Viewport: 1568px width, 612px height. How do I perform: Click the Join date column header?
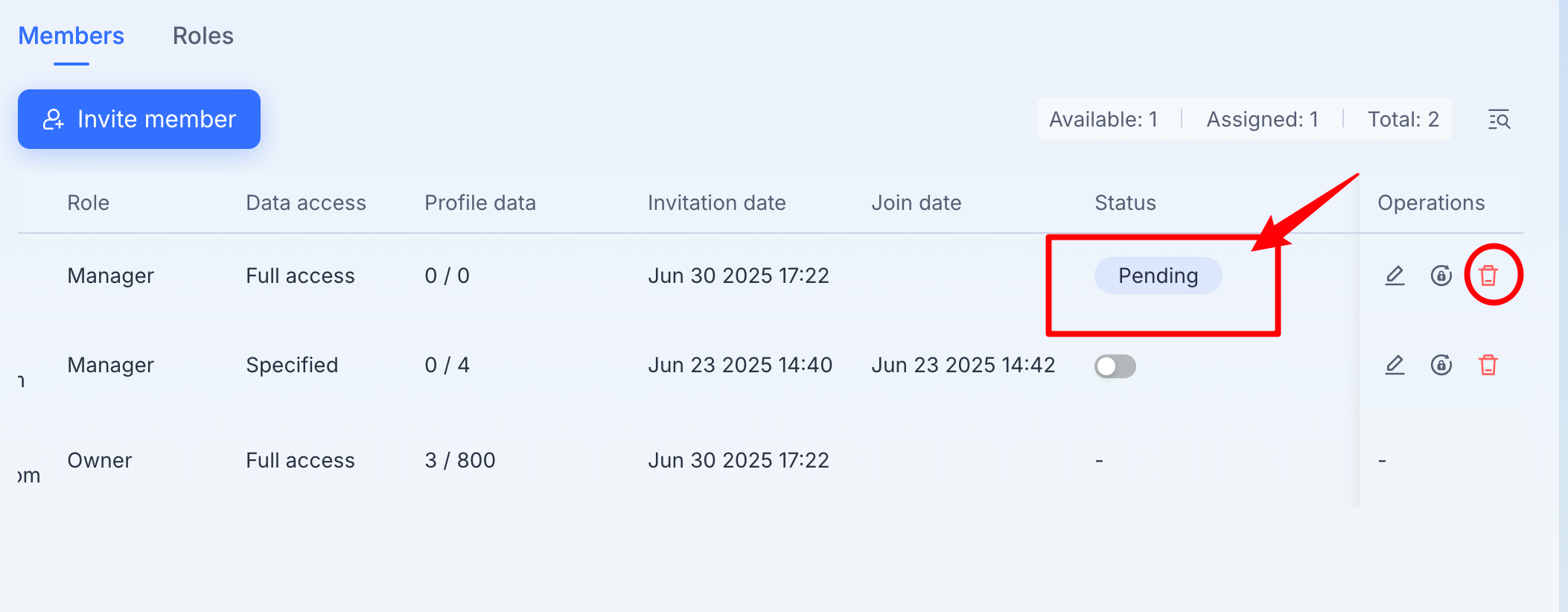tap(917, 203)
